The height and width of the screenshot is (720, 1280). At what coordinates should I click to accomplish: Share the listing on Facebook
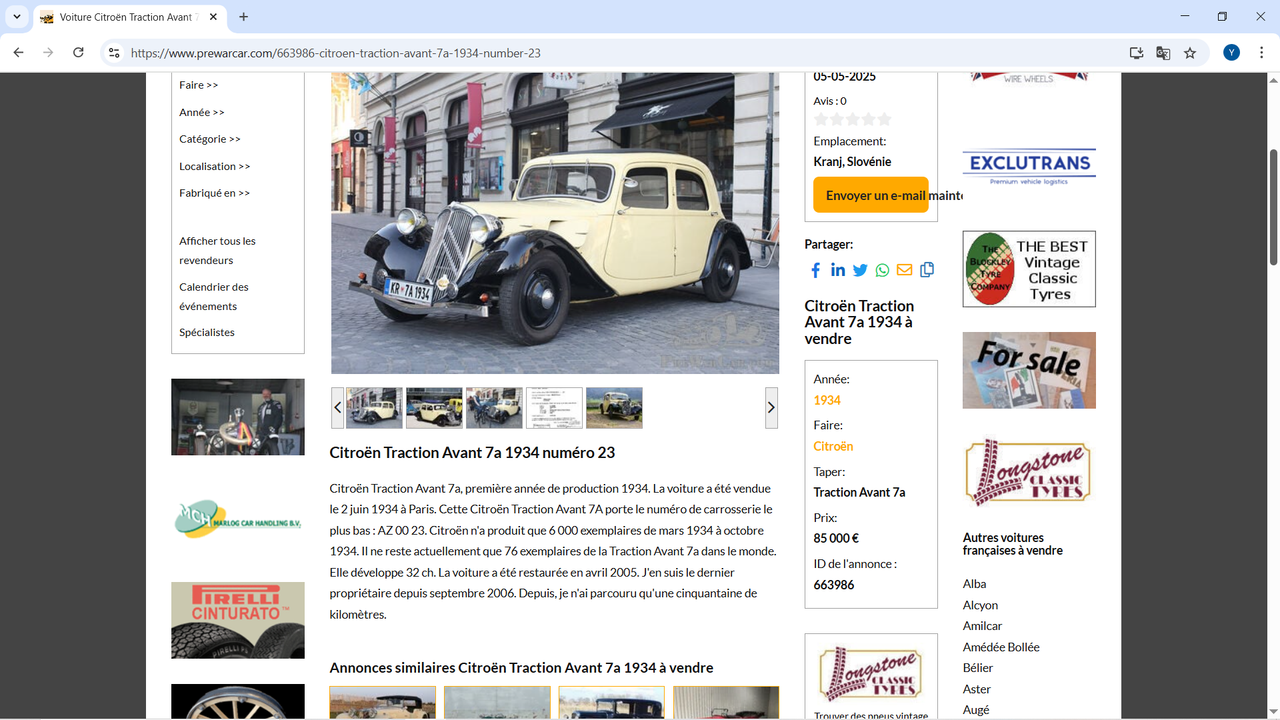(815, 270)
